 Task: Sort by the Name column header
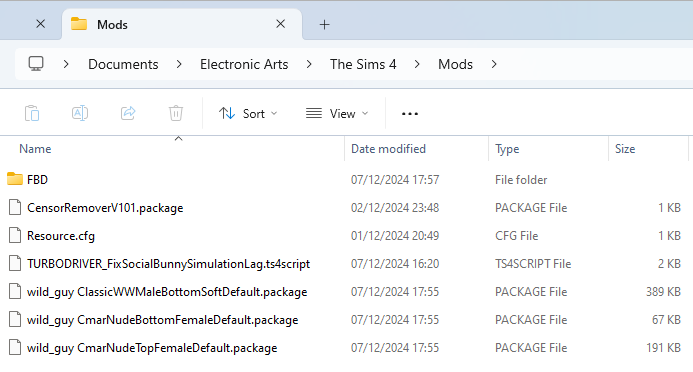click(35, 149)
